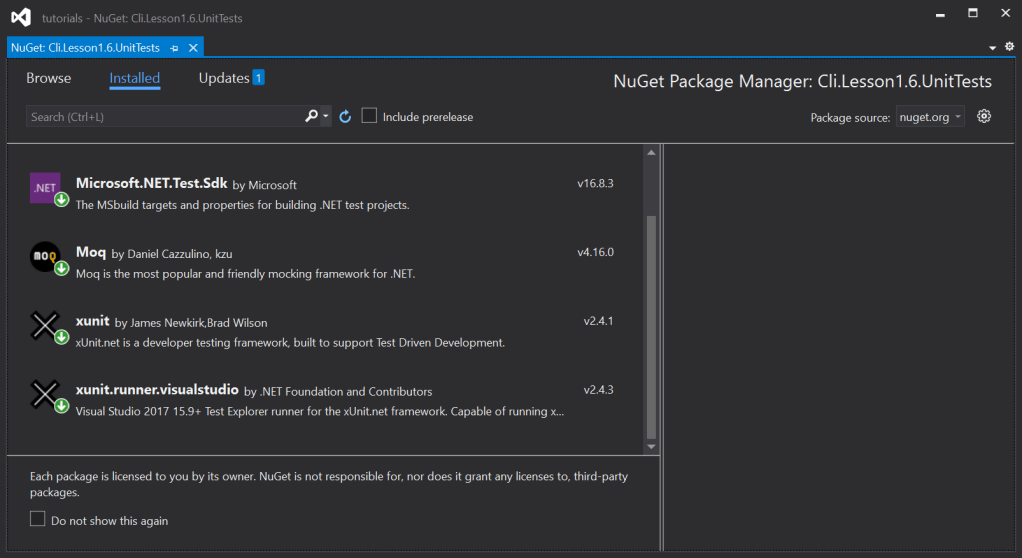Check Do not show this again

[38, 519]
